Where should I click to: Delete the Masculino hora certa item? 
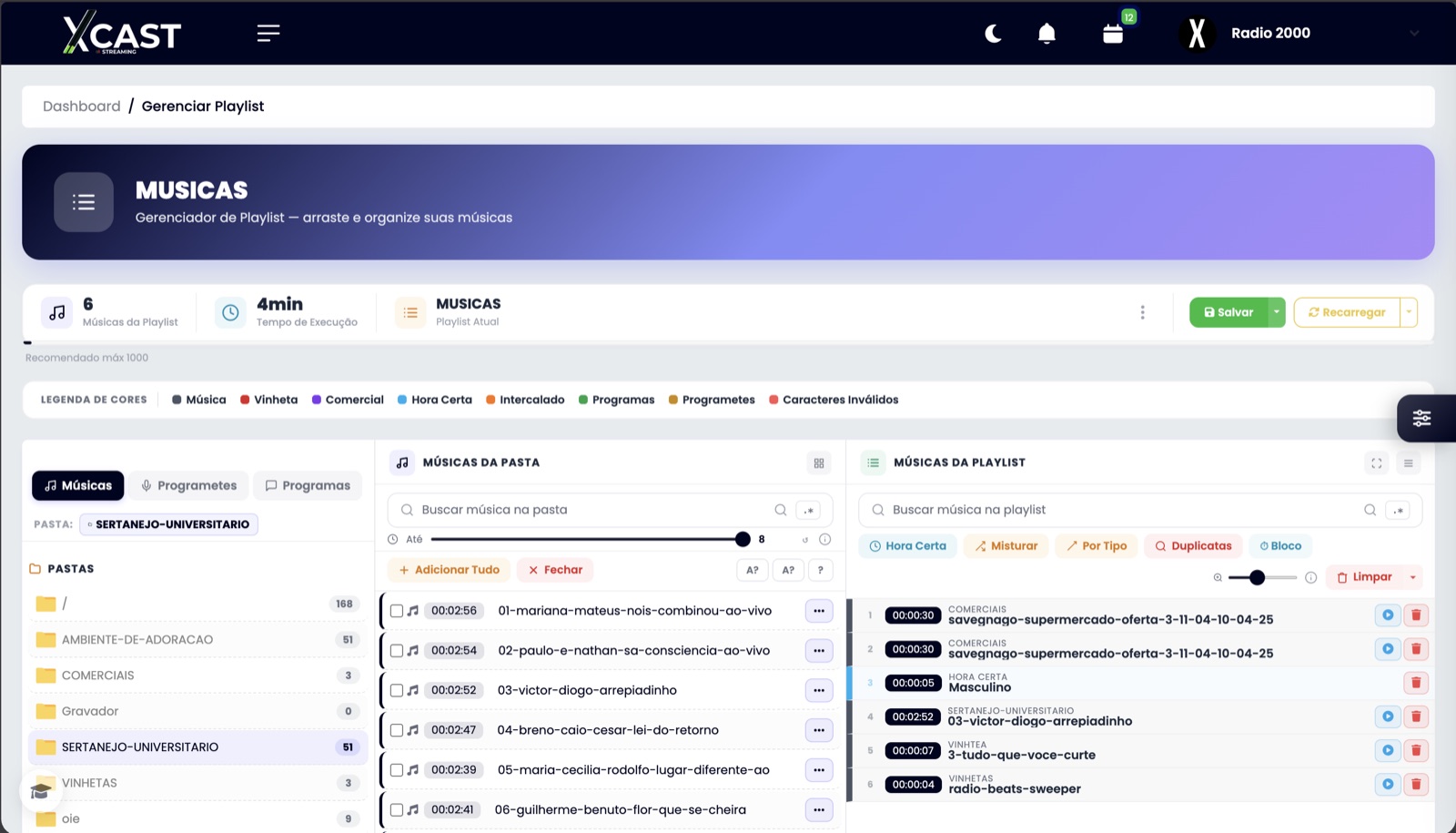(x=1416, y=683)
